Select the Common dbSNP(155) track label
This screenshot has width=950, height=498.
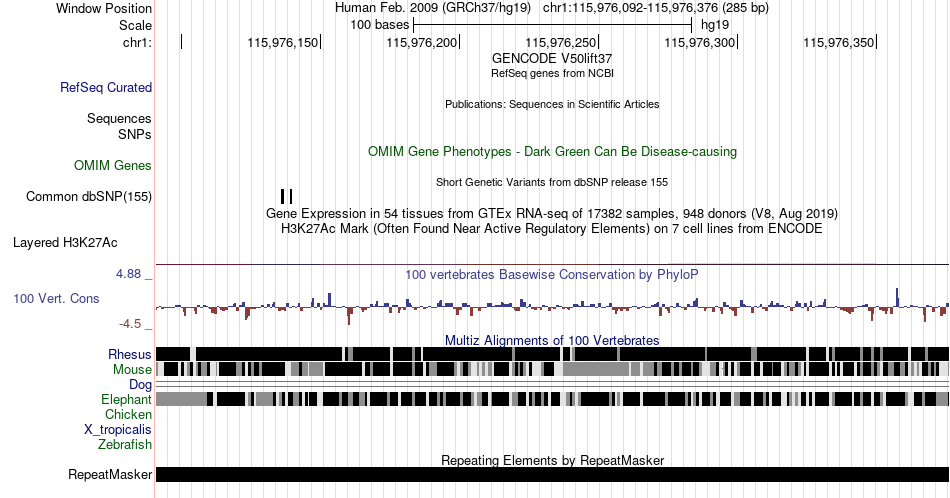[89, 196]
